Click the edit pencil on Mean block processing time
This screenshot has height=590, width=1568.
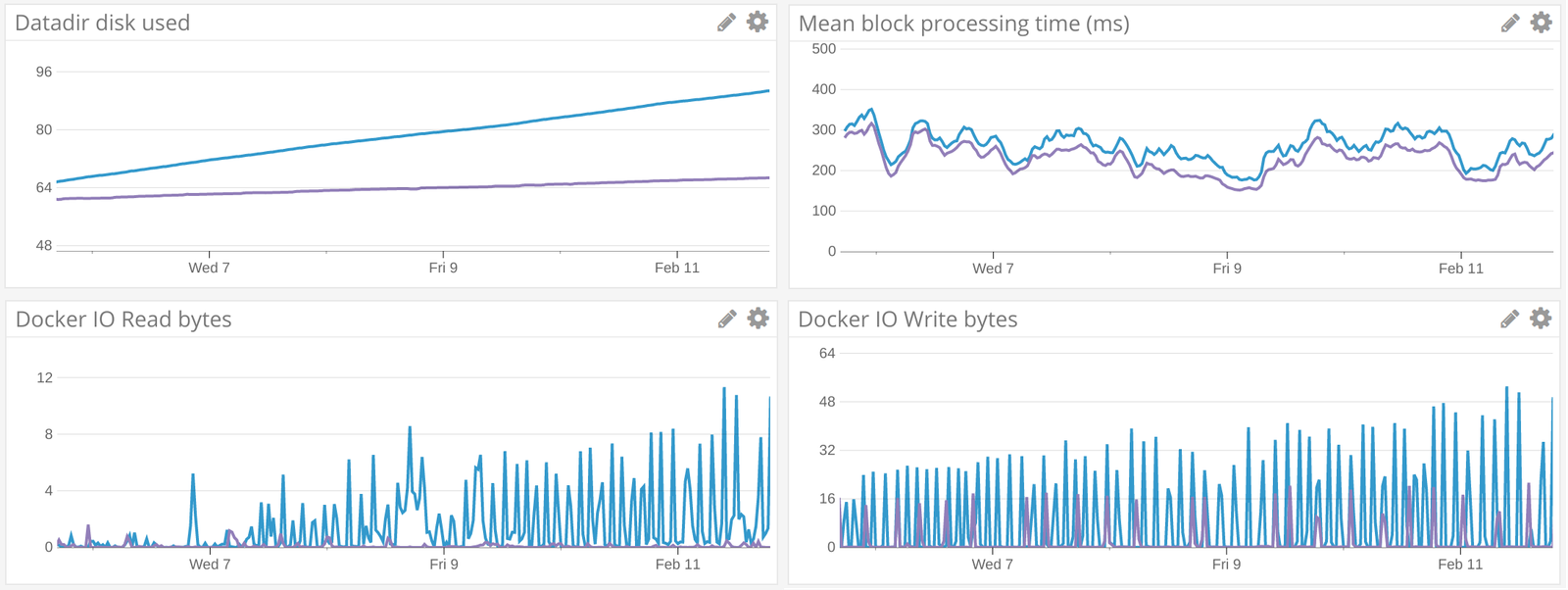point(1510,21)
